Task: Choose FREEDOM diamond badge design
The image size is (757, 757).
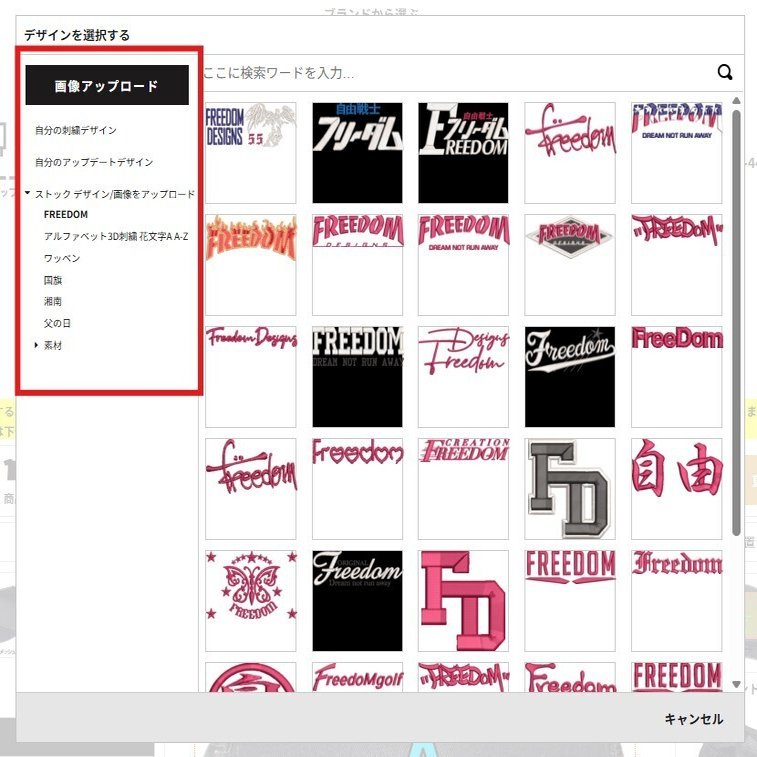Action: (570, 265)
